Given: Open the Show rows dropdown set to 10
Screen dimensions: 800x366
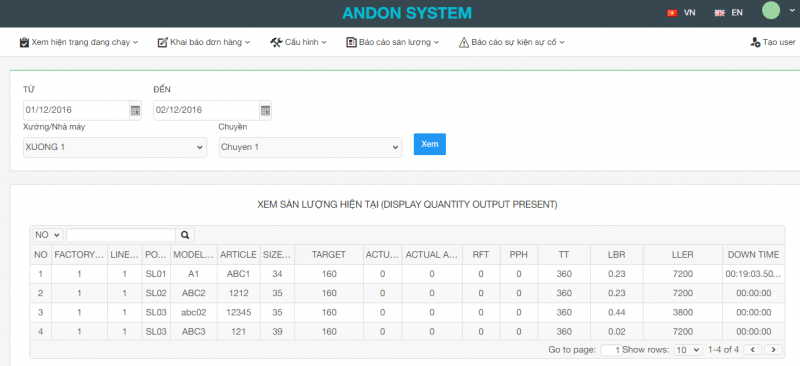Looking at the screenshot, I should (688, 350).
